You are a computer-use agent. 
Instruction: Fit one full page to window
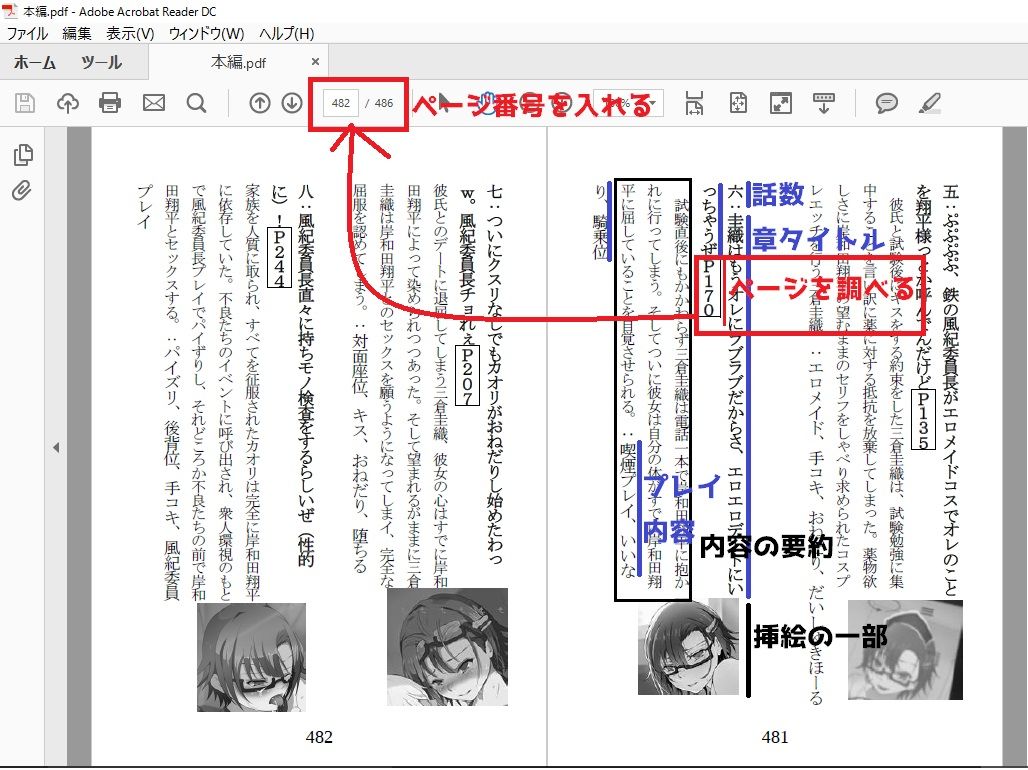738,103
